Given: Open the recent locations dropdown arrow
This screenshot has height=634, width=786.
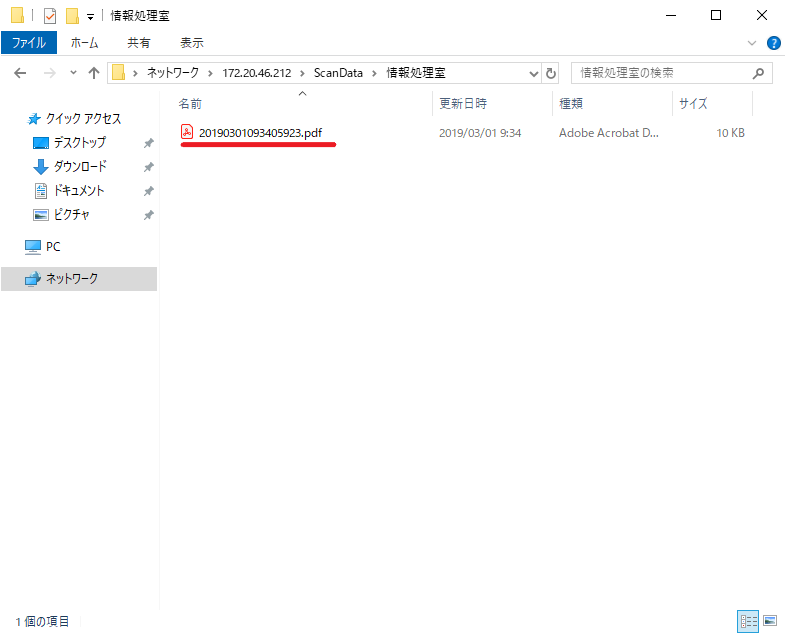Looking at the screenshot, I should pos(73,73).
